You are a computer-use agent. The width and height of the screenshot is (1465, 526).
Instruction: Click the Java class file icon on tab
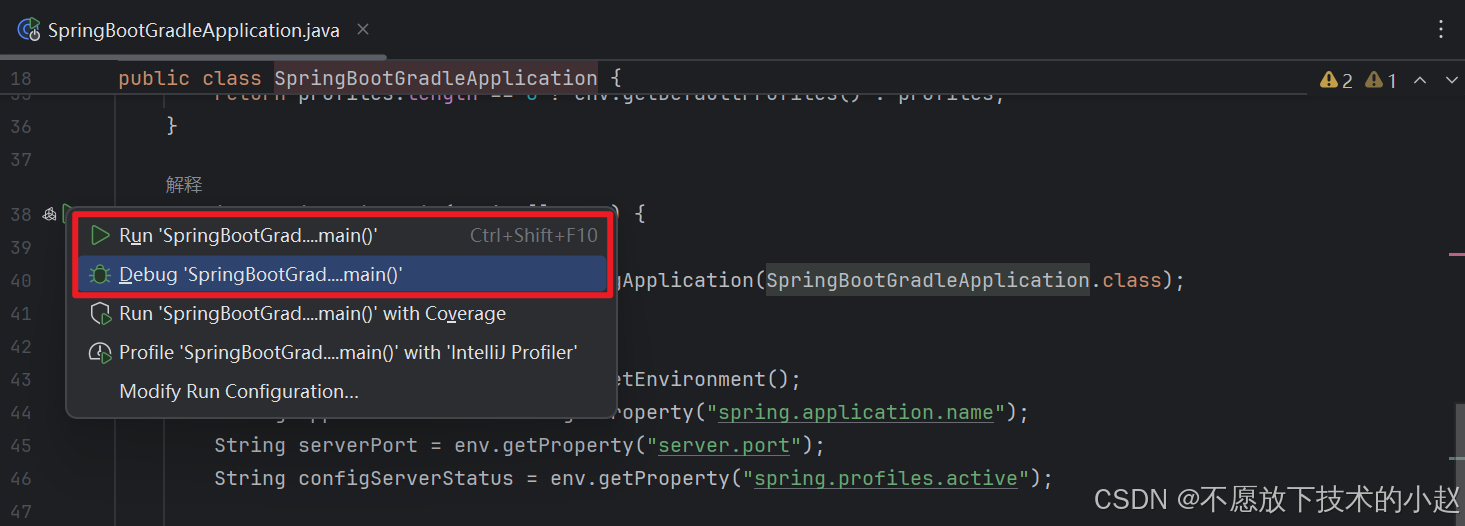[29, 30]
